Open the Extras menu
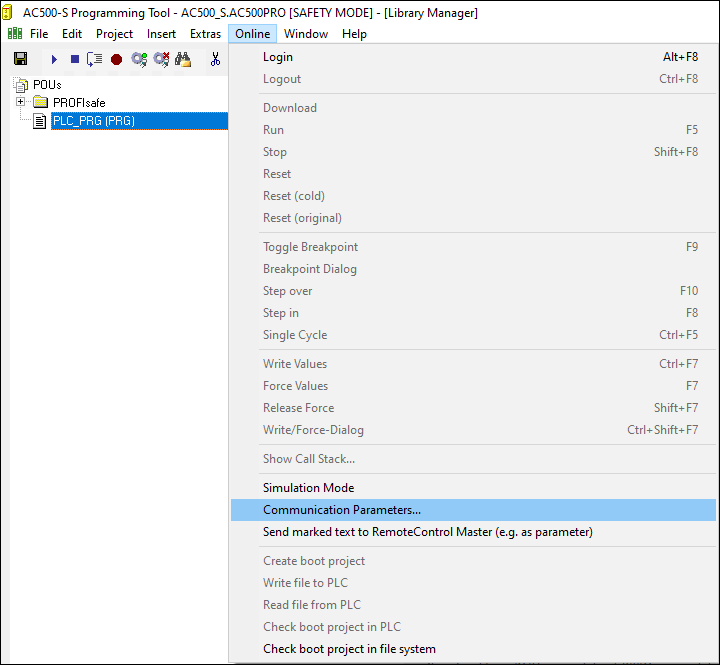720x665 pixels. pyautogui.click(x=205, y=34)
